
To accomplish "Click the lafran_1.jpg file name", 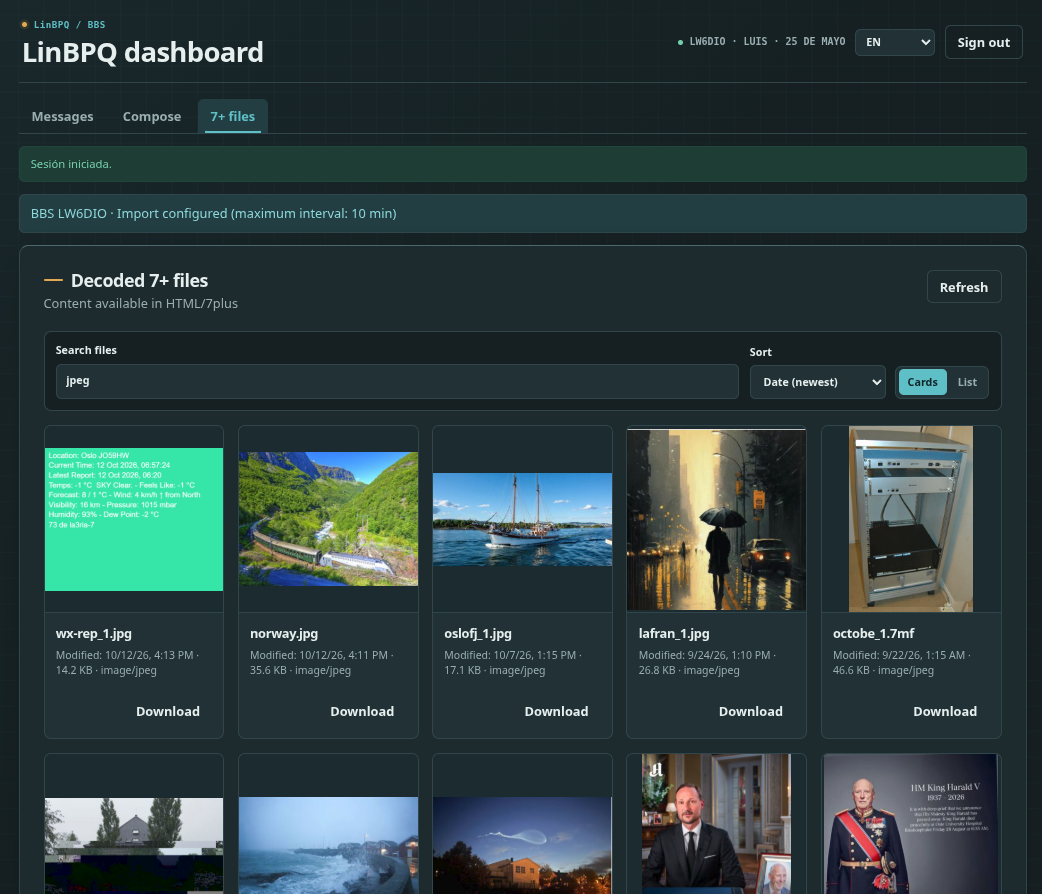I will (x=674, y=633).
